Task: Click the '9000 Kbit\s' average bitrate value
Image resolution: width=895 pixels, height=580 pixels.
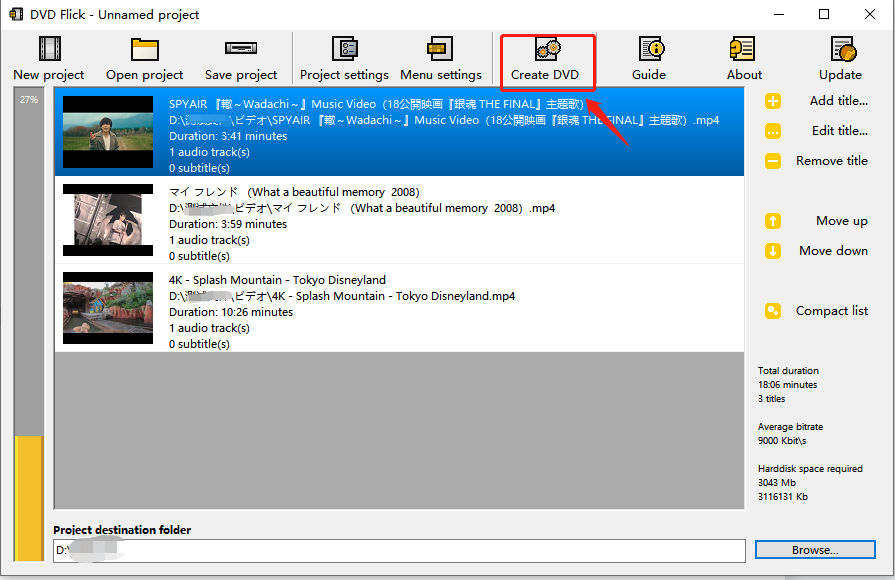Action: point(782,441)
